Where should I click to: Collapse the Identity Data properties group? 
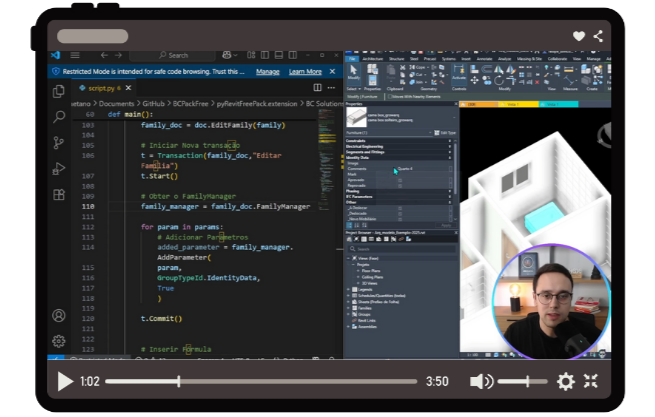click(x=450, y=158)
